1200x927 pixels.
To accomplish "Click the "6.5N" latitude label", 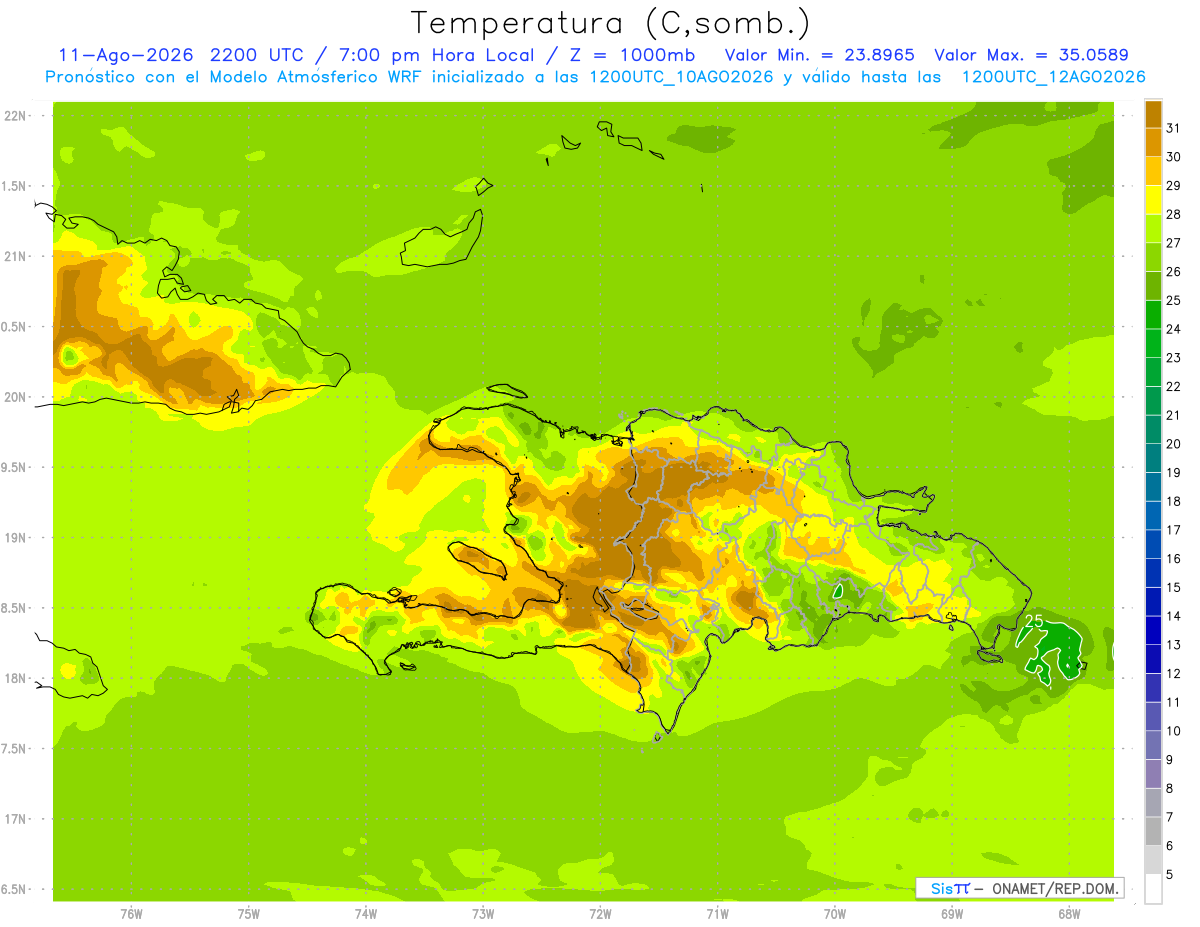I will 15,889.
